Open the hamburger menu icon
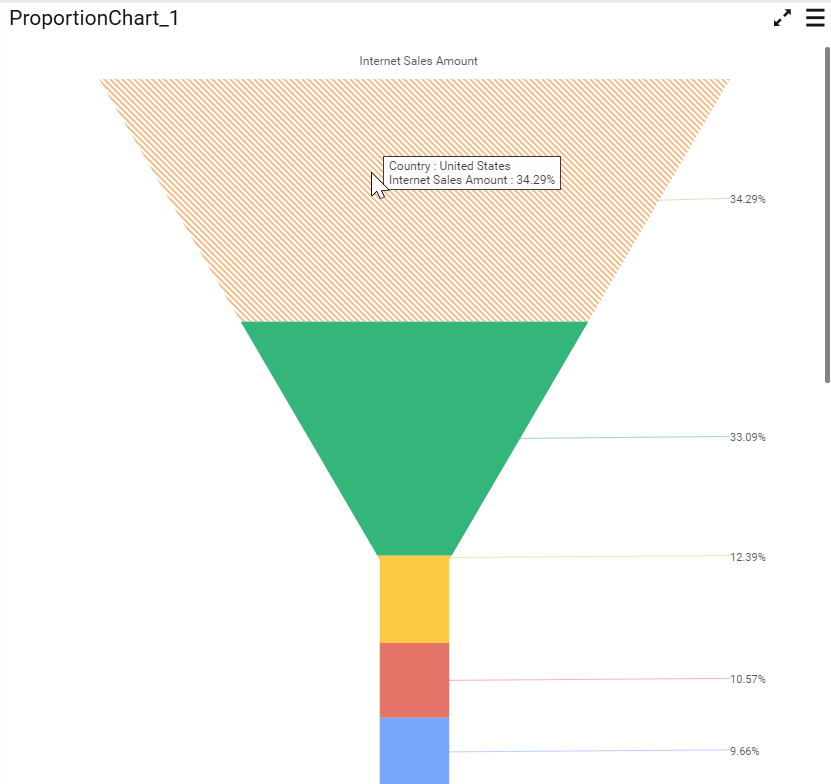831x784 pixels. coord(815,18)
